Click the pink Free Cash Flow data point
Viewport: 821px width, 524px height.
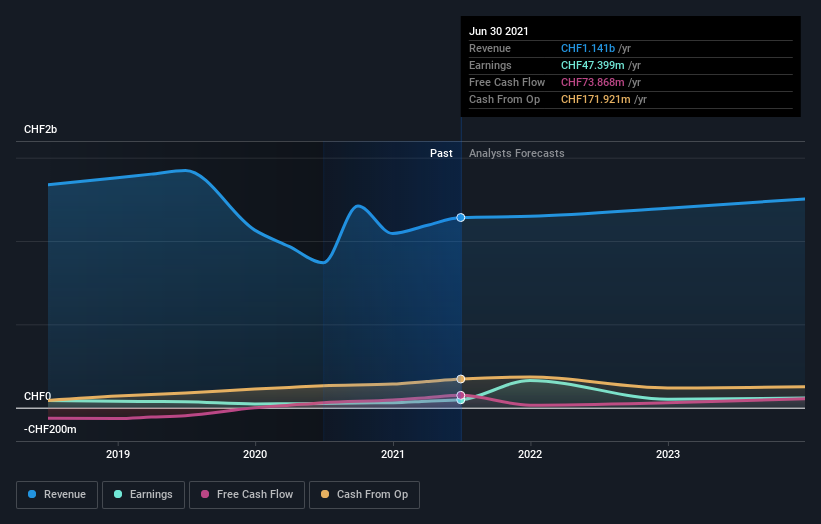461,395
